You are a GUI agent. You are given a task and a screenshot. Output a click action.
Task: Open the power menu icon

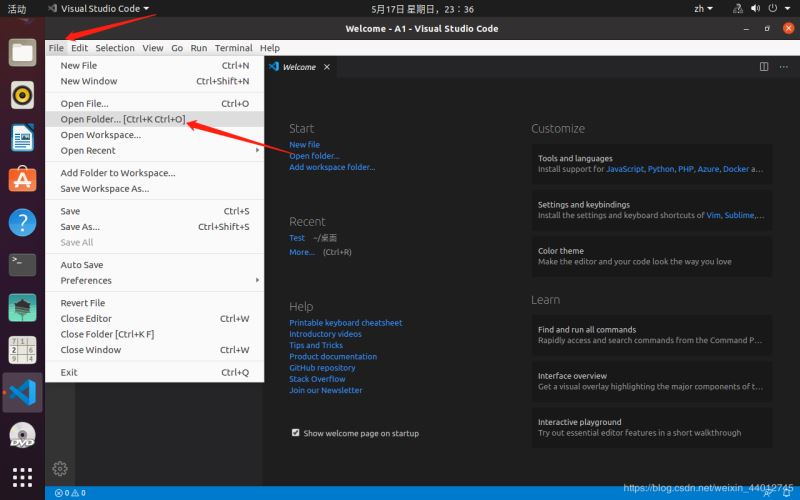[773, 9]
